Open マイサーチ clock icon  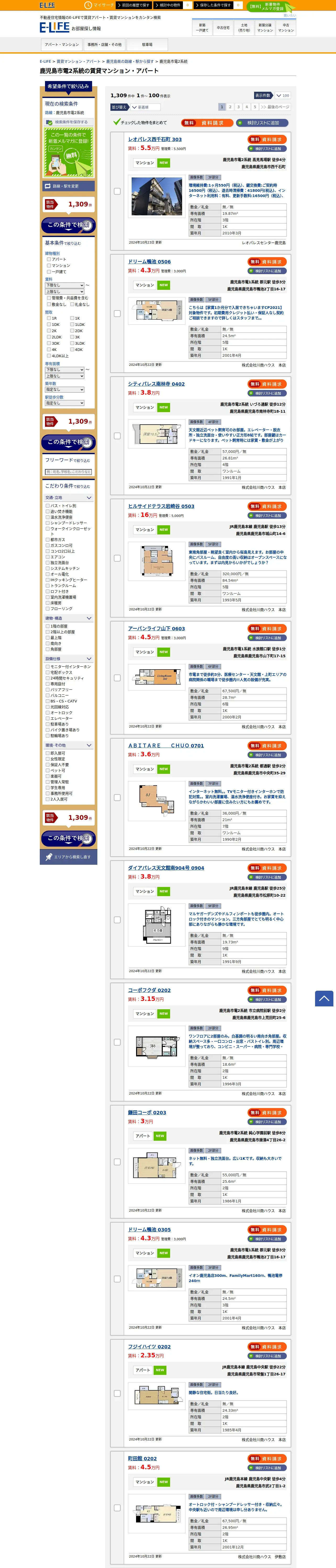tap(88, 5)
